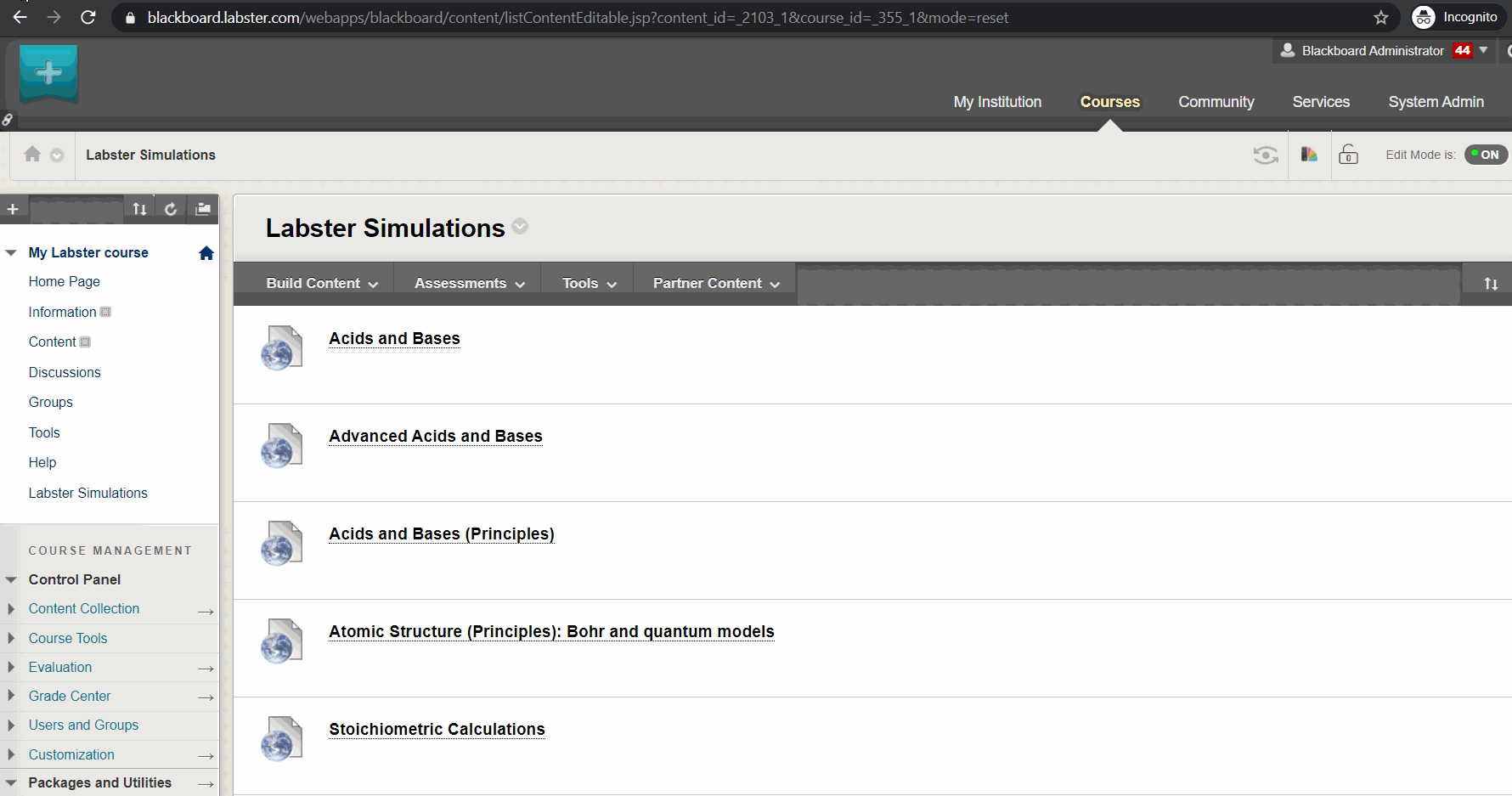Go to Grade Center via its arrow icon
The width and height of the screenshot is (1512, 796).
tap(206, 697)
